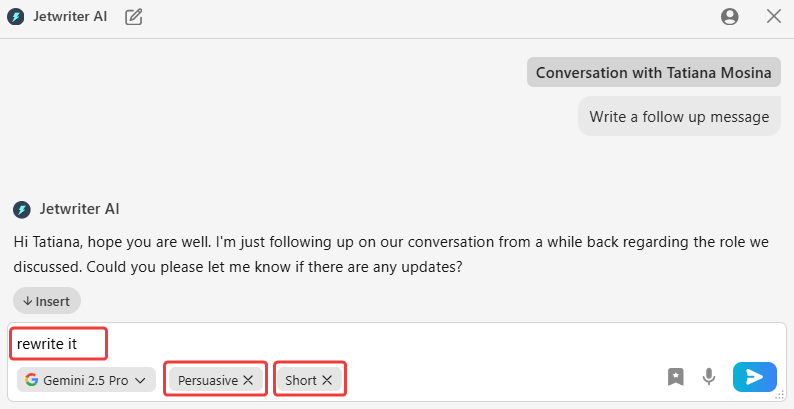Viewport: 794px width, 409px height.
Task: Remove the Persuasive tone tag
Action: [x=248, y=380]
